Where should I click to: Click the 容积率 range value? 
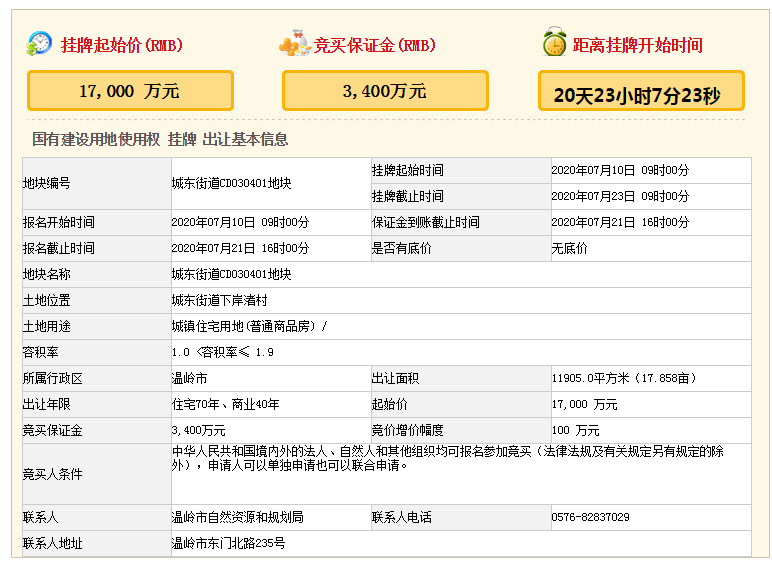coord(222,352)
